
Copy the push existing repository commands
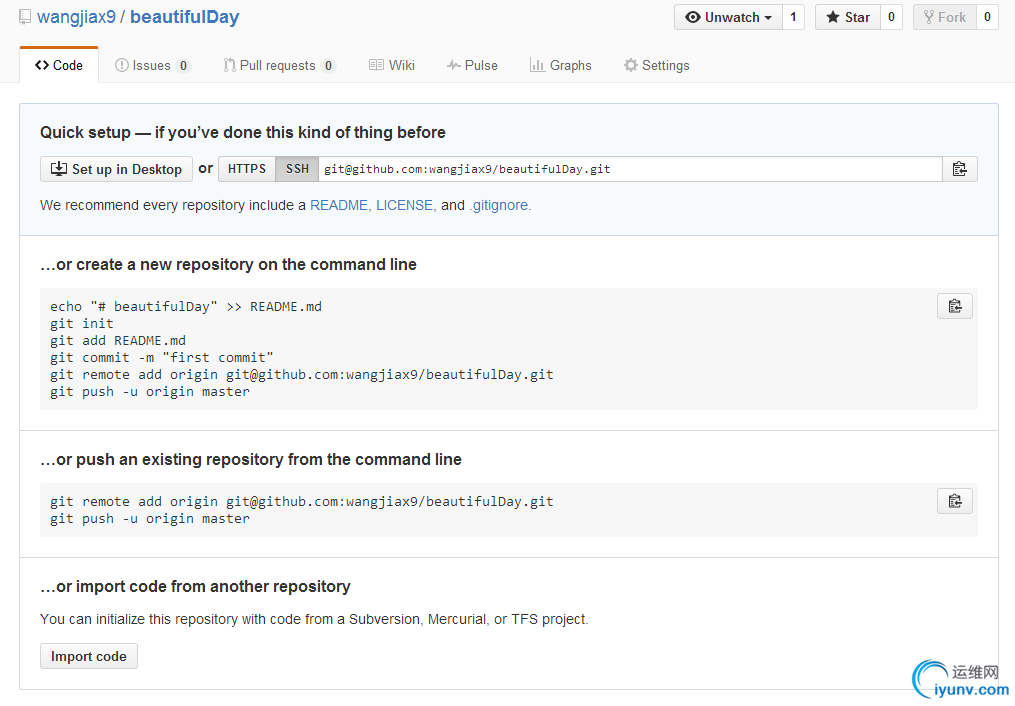click(954, 501)
